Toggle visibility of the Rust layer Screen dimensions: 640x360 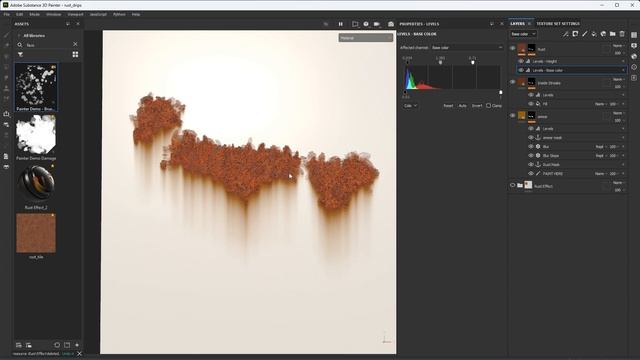[513, 48]
